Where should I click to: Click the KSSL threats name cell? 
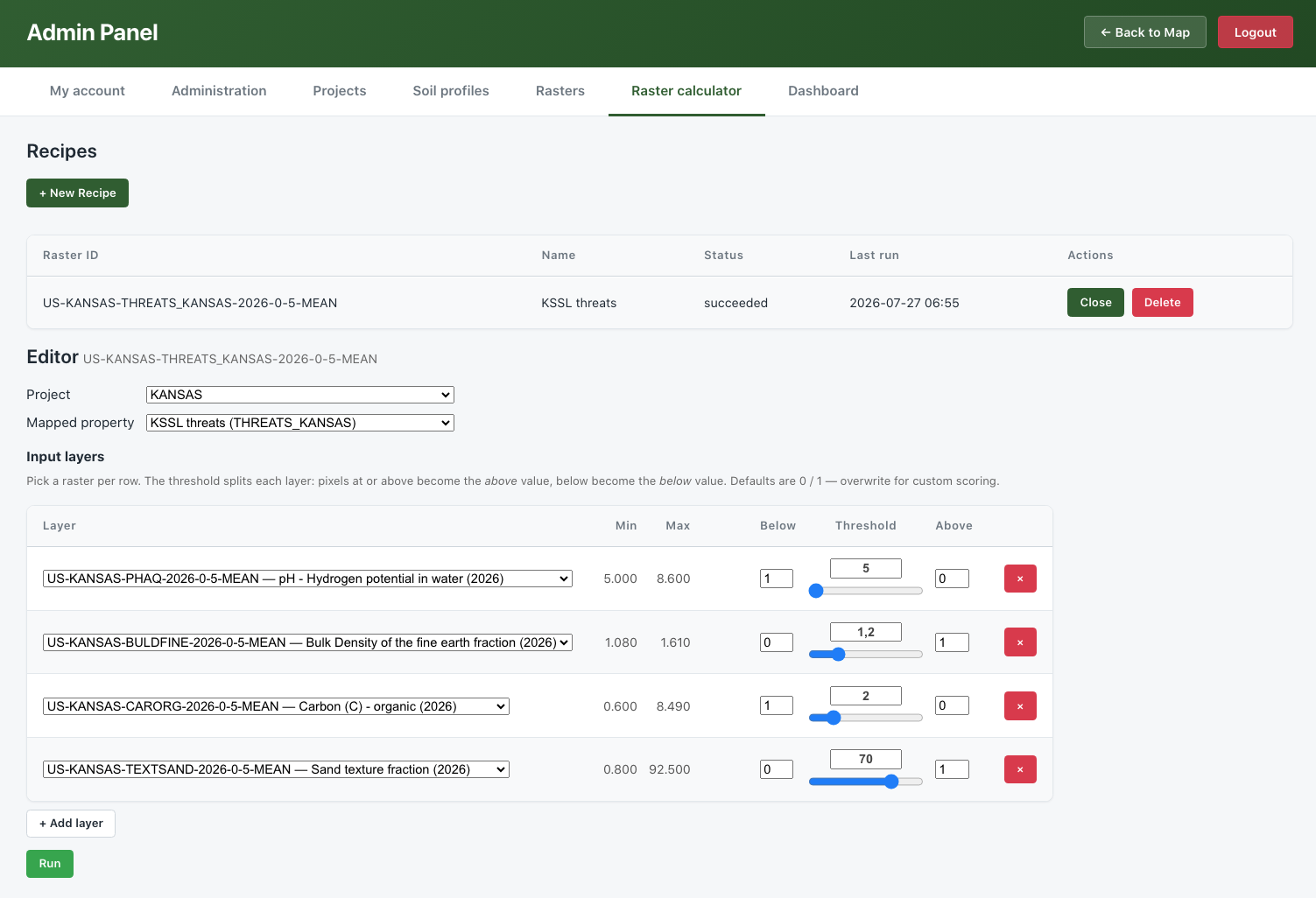[x=579, y=303]
